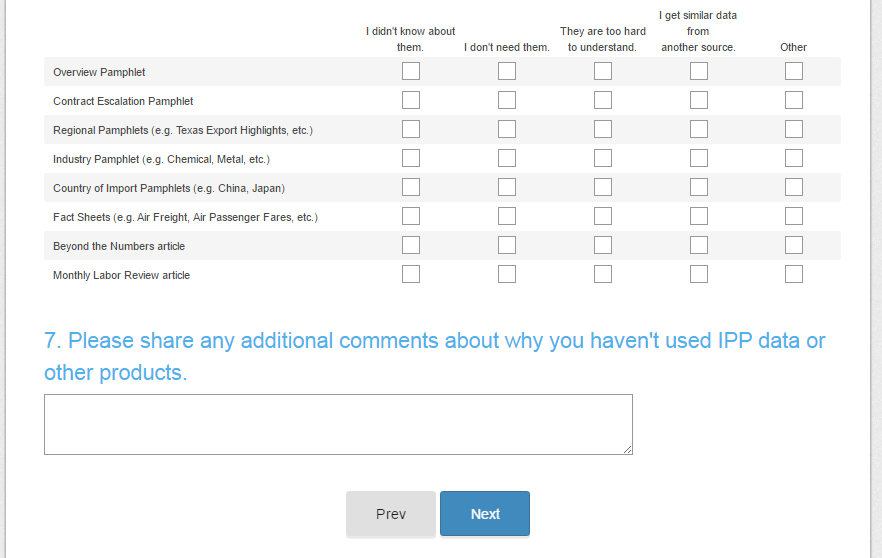Mark "similar data from another source" for Monthly Labor Review
This screenshot has height=558, width=882.
point(699,274)
